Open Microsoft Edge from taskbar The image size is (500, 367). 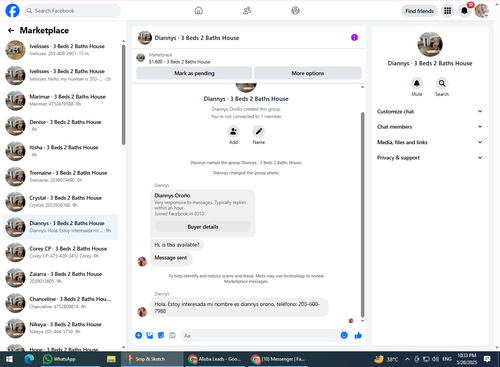coord(29,359)
